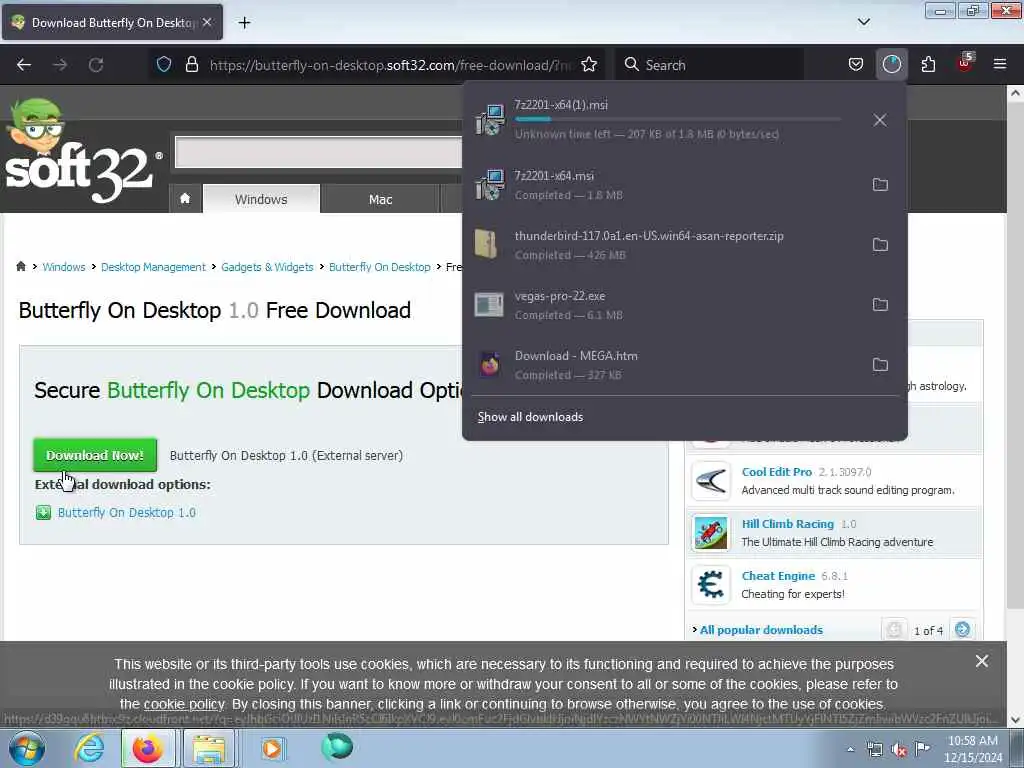Click the breadcrumb home icon
The image size is (1024, 768).
coord(21,266)
